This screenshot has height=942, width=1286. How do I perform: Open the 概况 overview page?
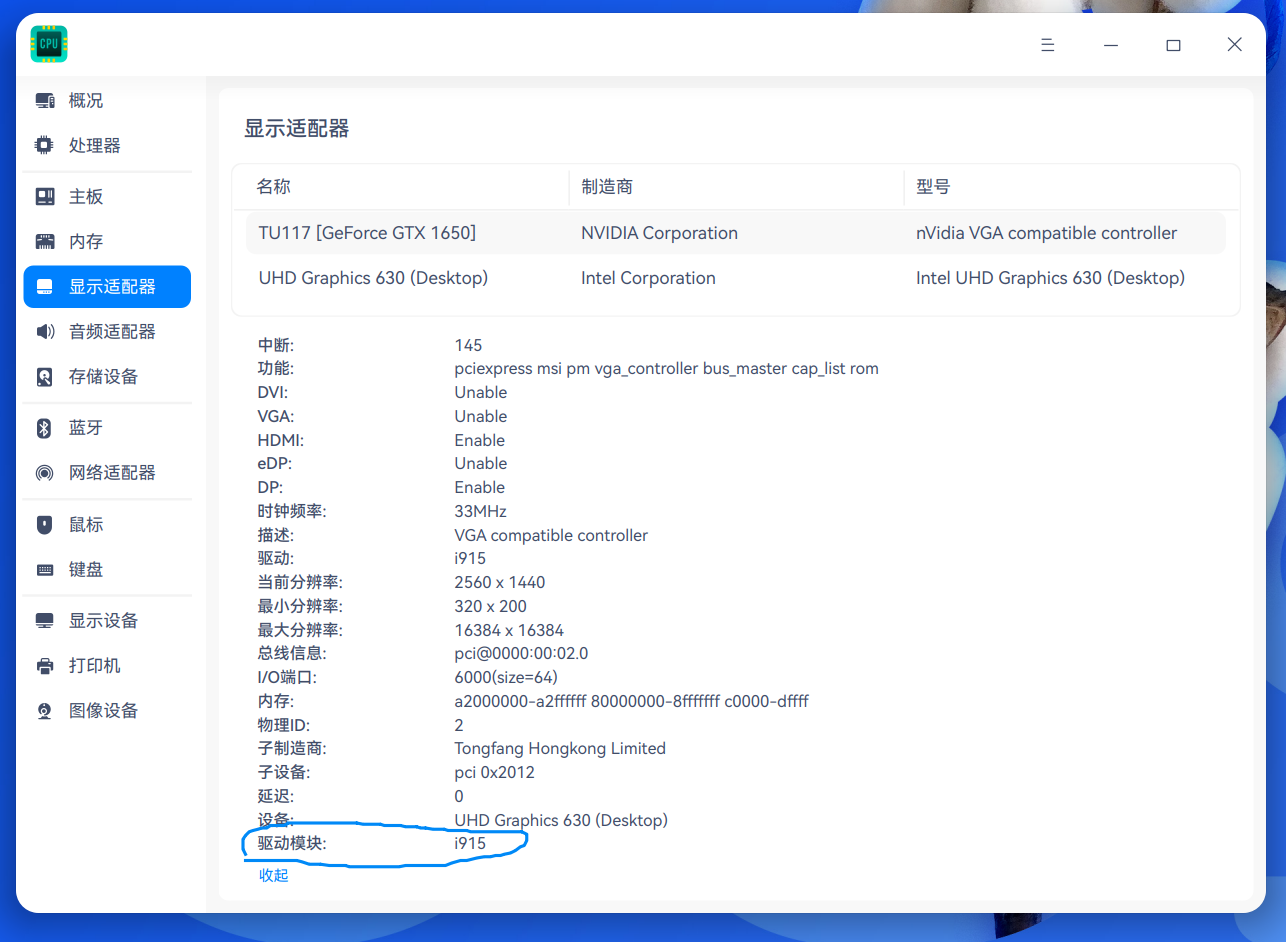point(107,101)
